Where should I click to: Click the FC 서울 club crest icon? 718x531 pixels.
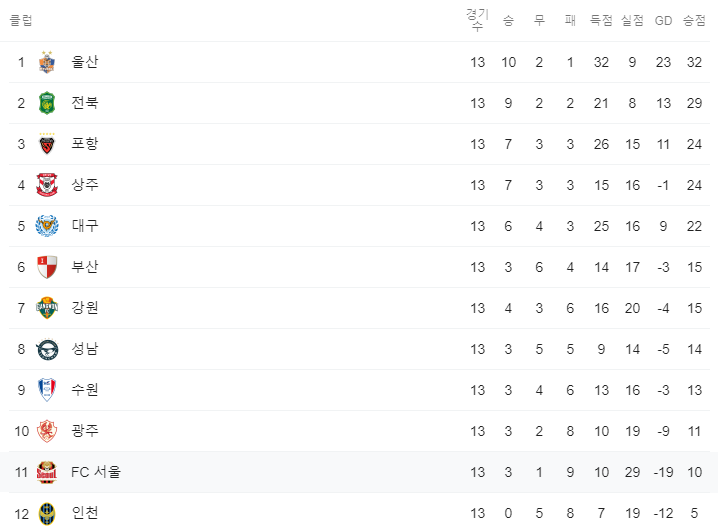point(47,472)
